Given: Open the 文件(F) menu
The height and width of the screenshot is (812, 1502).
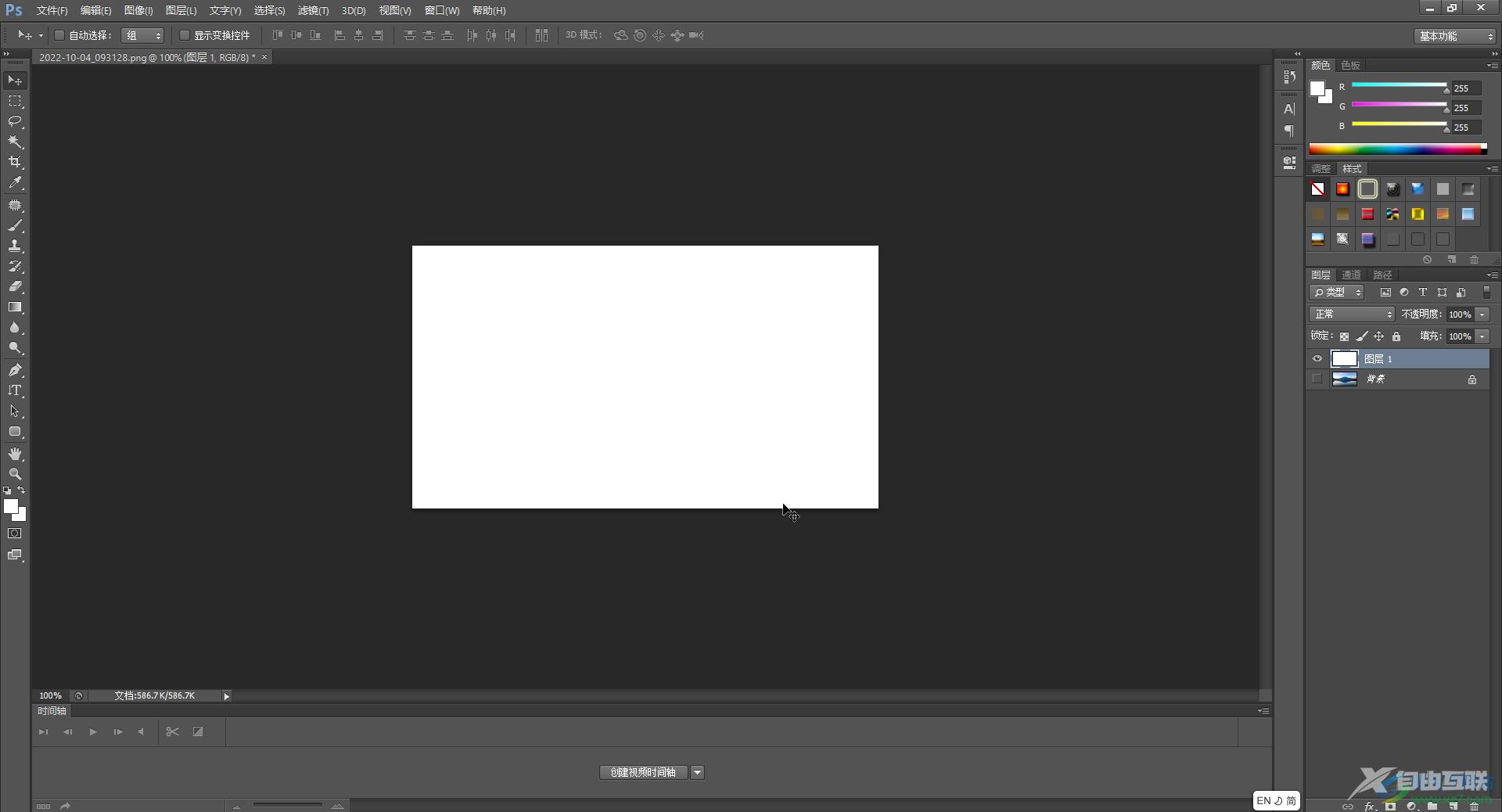Looking at the screenshot, I should pyautogui.click(x=52, y=11).
